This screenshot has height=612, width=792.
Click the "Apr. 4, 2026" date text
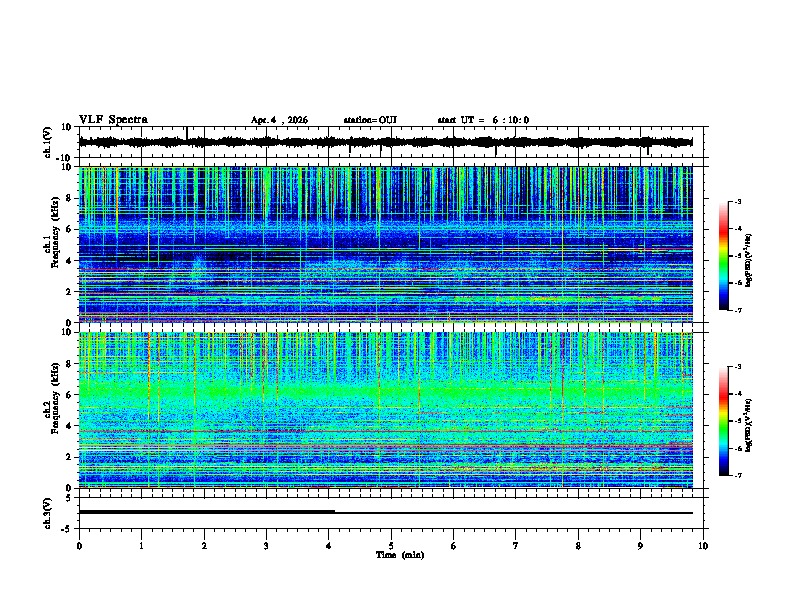[279, 120]
